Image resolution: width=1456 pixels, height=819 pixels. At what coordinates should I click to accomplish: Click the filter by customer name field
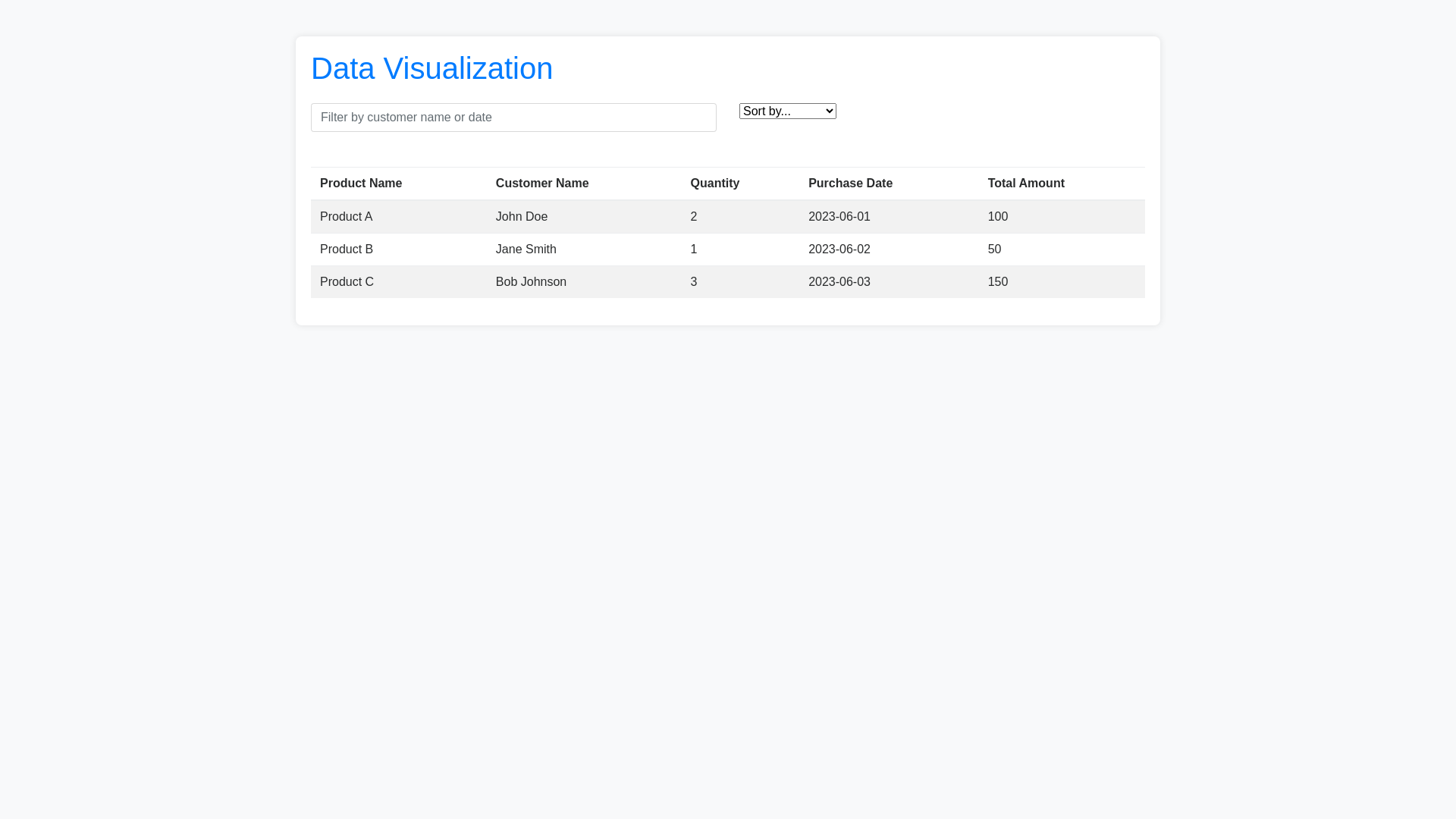click(513, 118)
